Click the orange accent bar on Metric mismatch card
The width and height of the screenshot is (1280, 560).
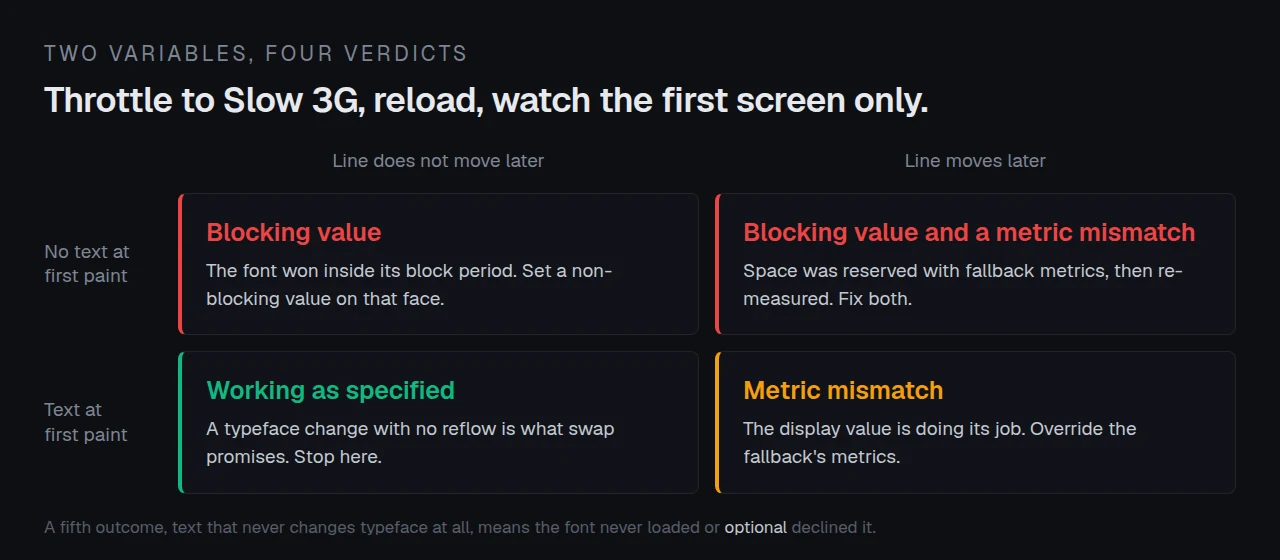(x=717, y=422)
